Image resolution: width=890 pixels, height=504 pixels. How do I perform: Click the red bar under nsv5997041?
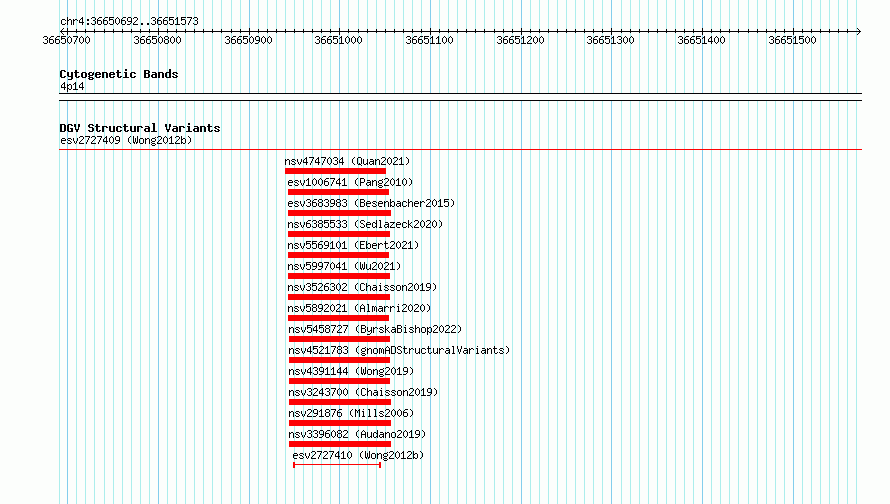339,276
